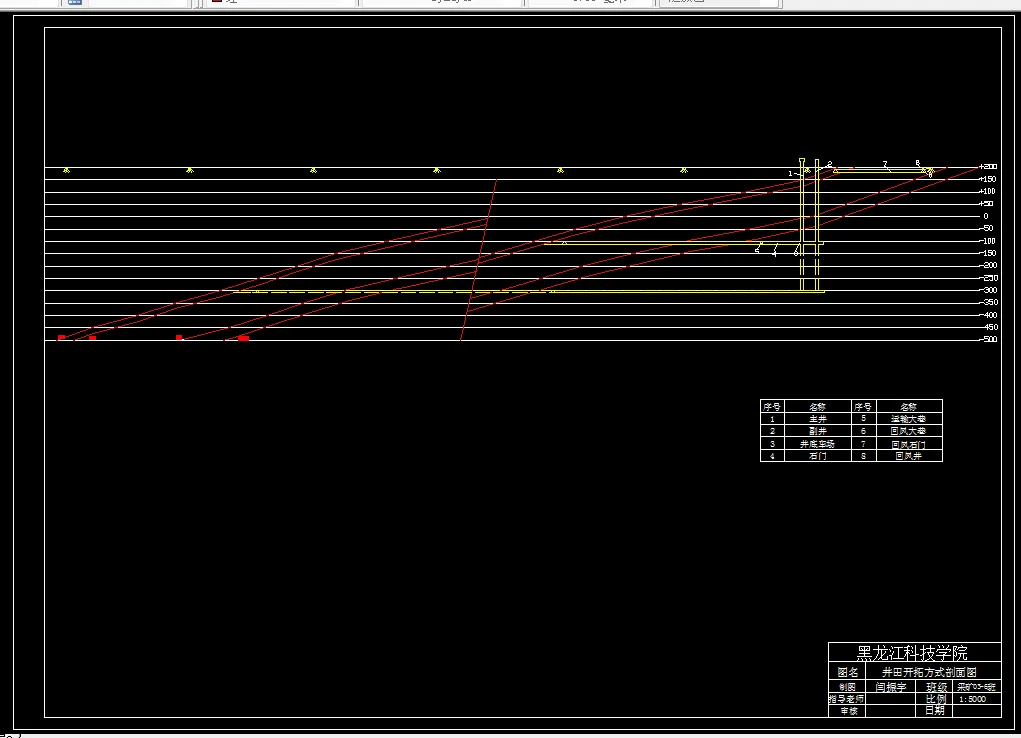Screen dimensions: 1021x738
Task: Click the -300 elevation label
Action: point(988,291)
